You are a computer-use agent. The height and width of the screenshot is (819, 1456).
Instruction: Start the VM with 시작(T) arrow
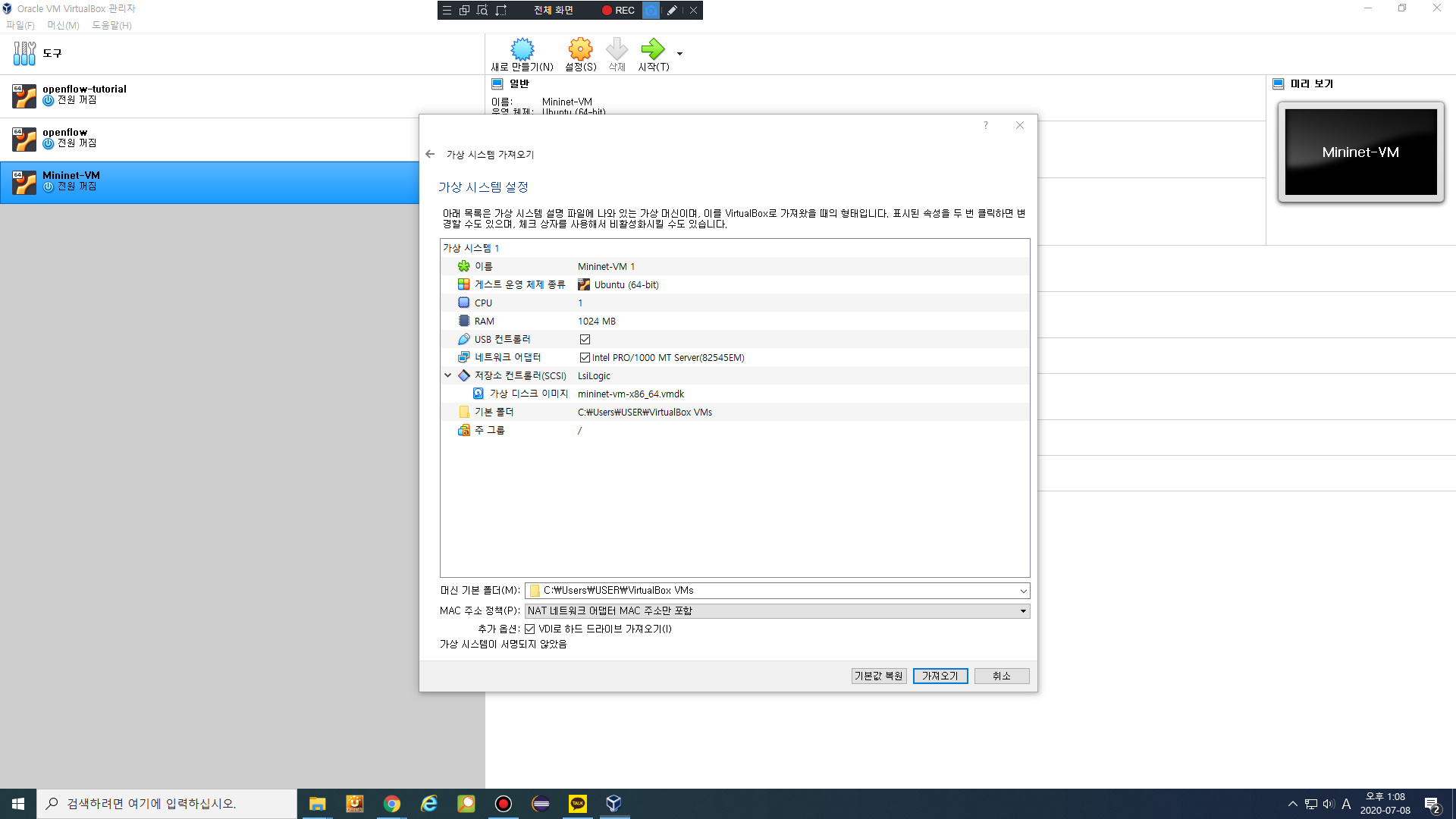coord(652,49)
